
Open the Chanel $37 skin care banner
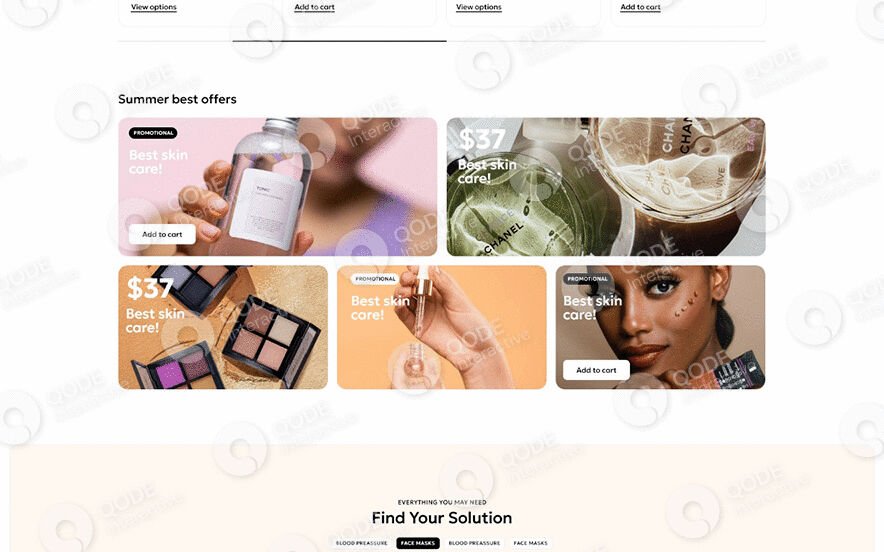606,187
